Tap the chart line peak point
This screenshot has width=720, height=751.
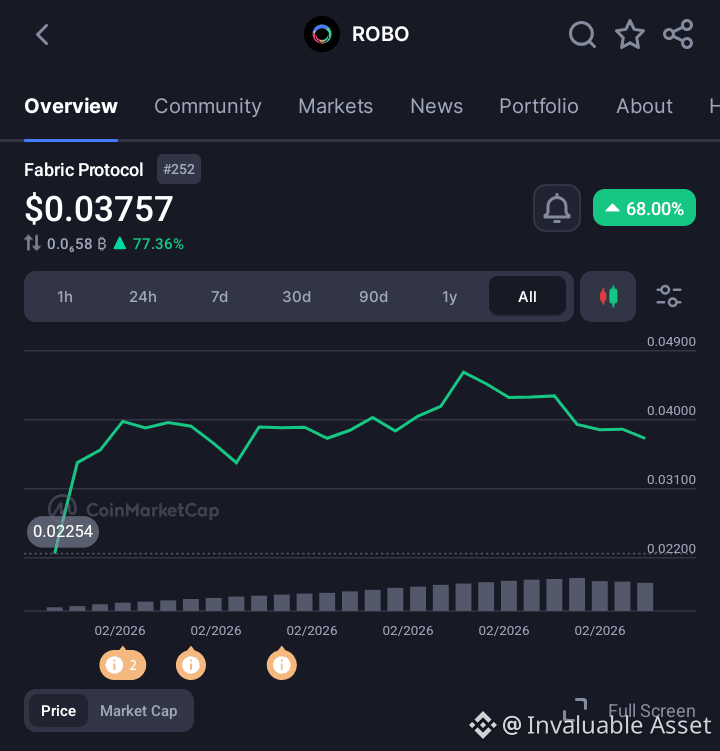click(463, 372)
